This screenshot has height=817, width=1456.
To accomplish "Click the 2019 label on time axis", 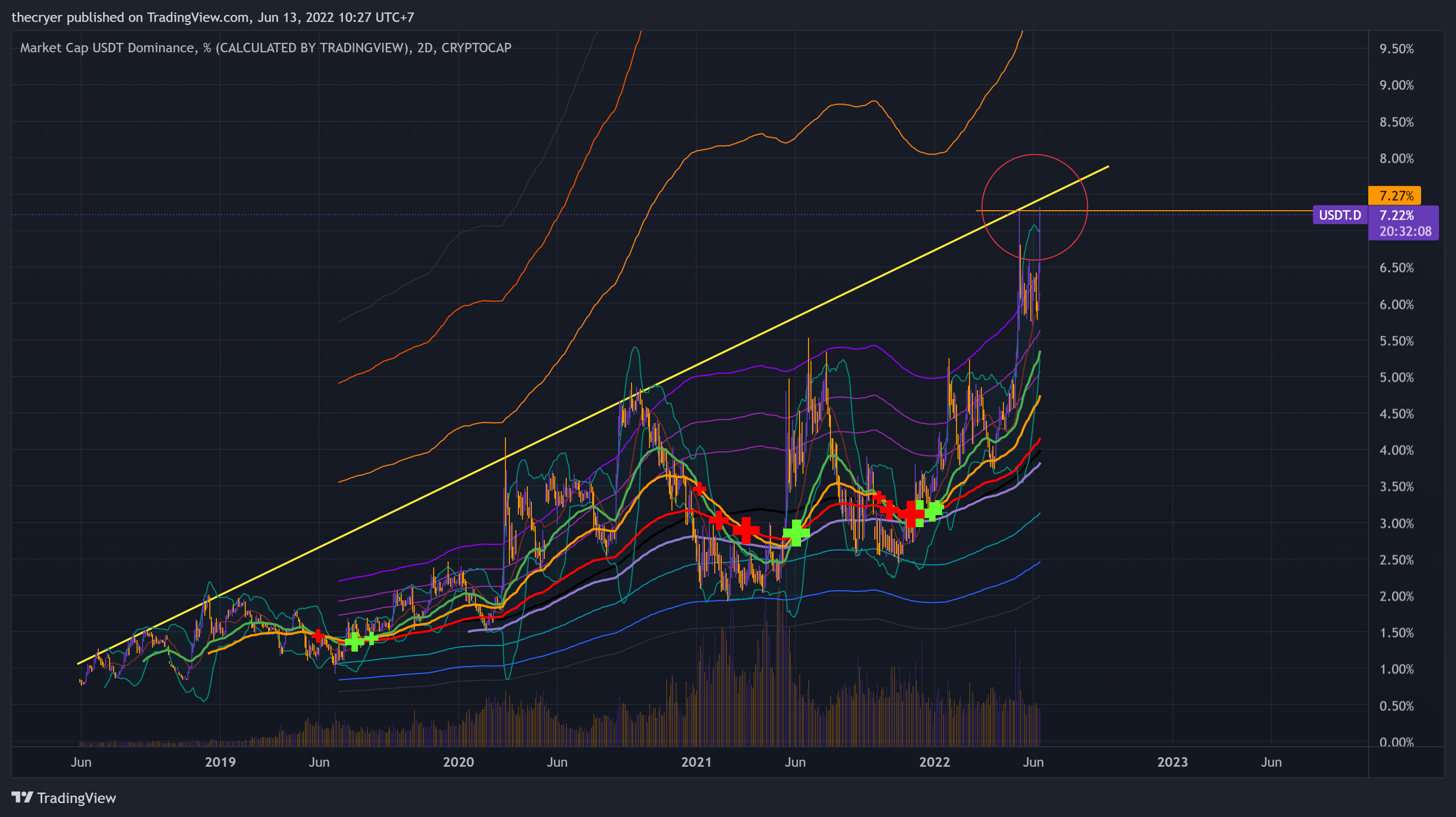I will [220, 762].
